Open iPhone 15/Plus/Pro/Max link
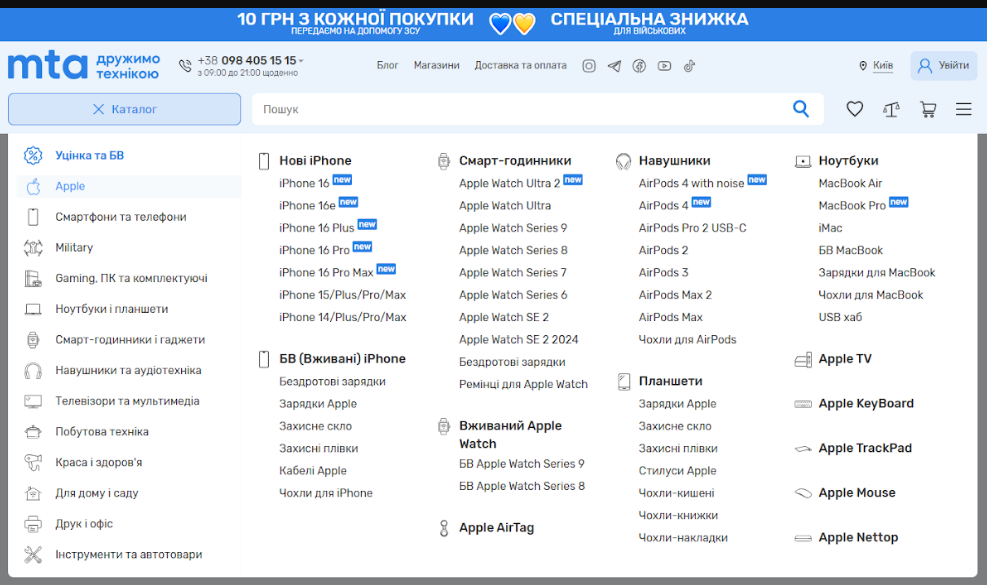Screen dimensions: 987x585 click(342, 295)
